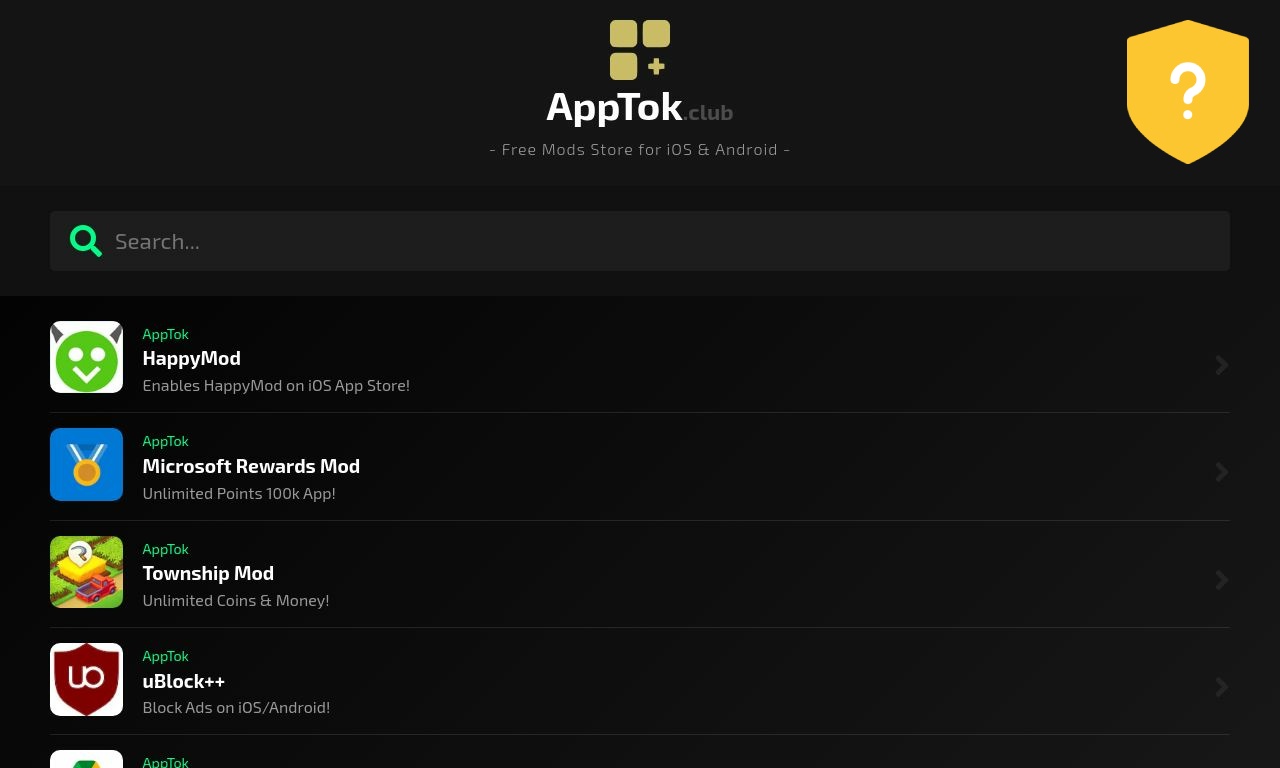Image resolution: width=1280 pixels, height=768 pixels.
Task: Click the HappyMod app icon
Action: point(86,357)
